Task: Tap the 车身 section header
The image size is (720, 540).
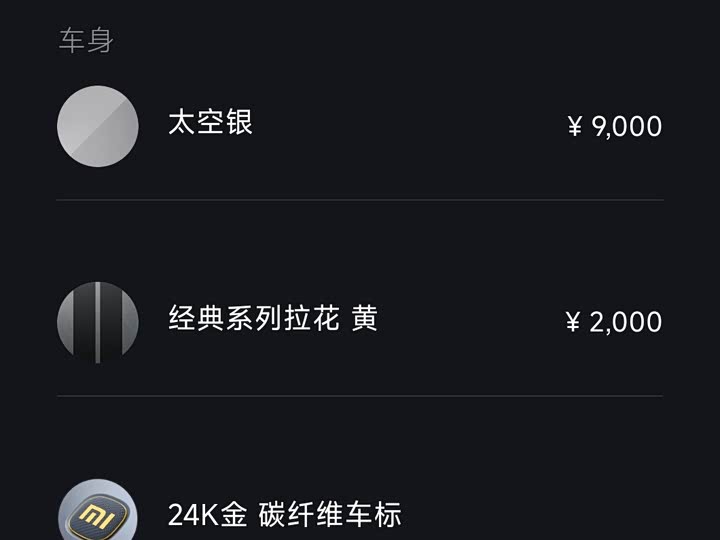Action: [x=86, y=41]
